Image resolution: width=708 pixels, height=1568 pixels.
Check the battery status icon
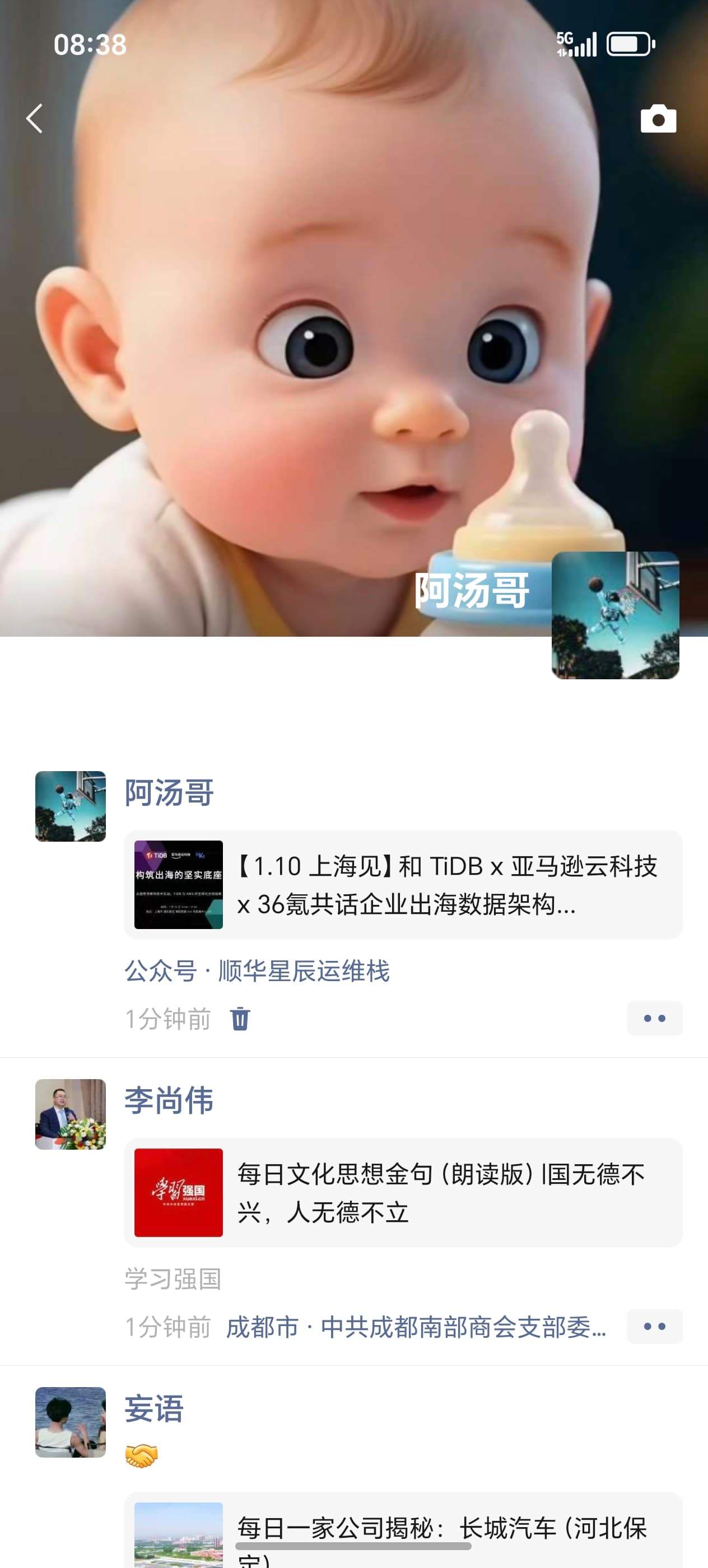(631, 44)
